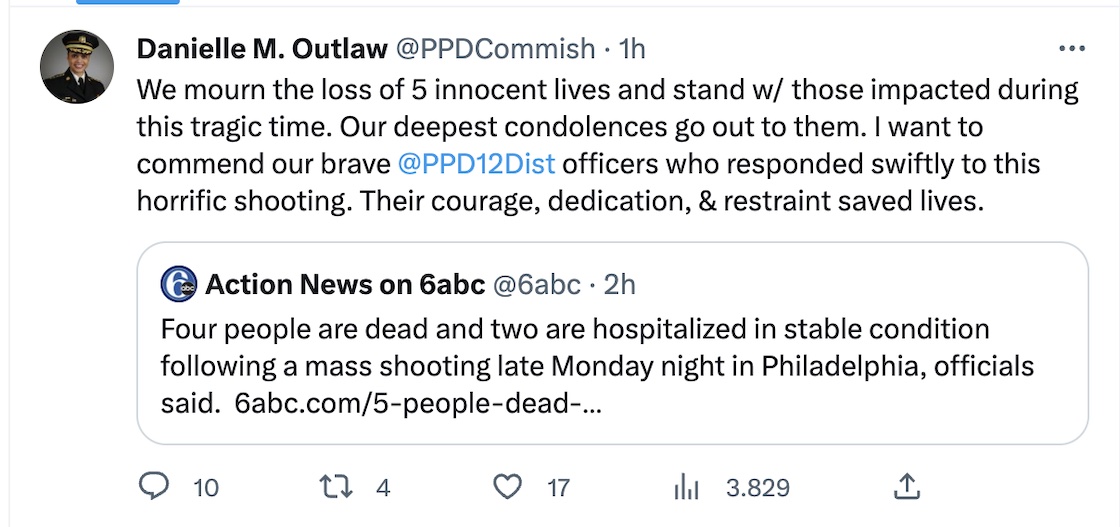Click the 6abc logo avatar
This screenshot has height=527, width=1120.
(178, 285)
